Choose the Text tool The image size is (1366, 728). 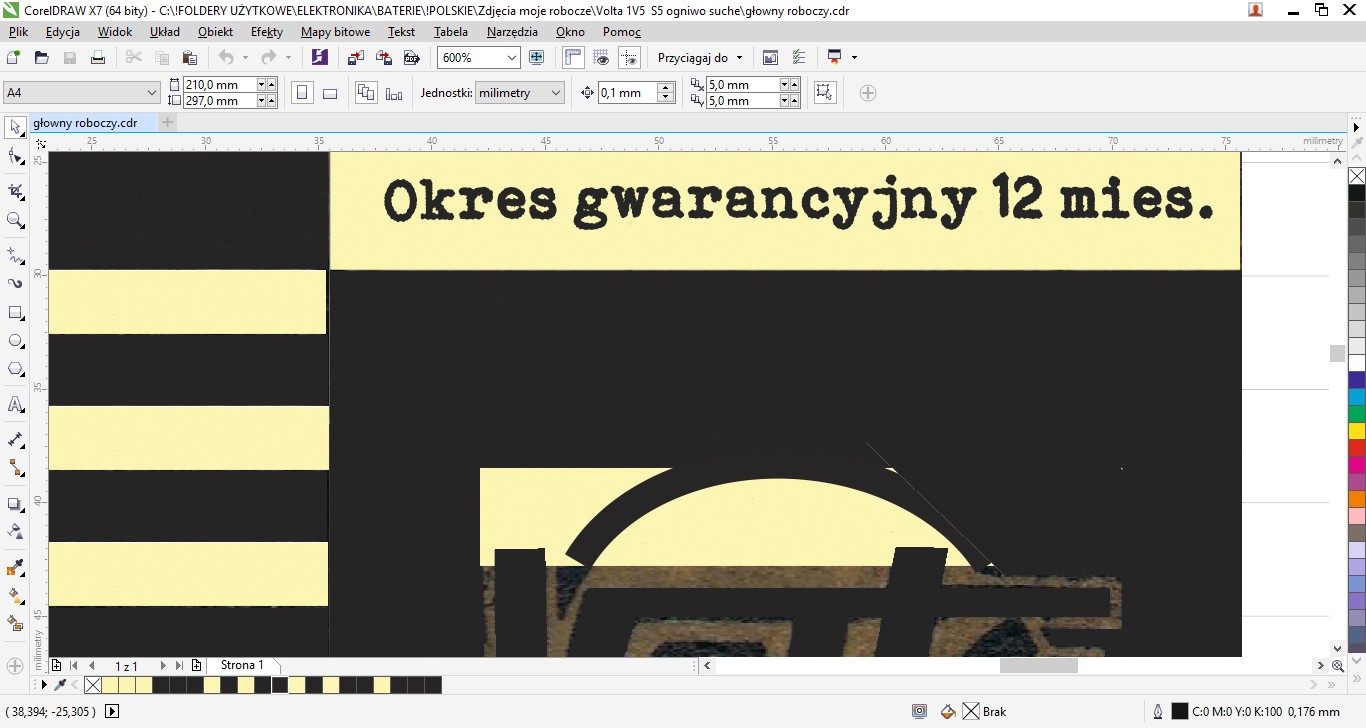15,405
